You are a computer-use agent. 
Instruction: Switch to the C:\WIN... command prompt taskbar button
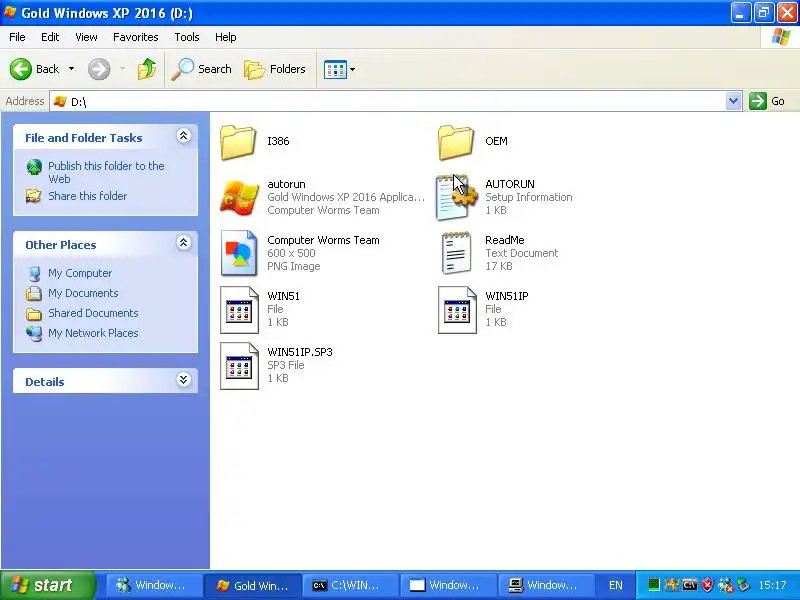click(349, 585)
